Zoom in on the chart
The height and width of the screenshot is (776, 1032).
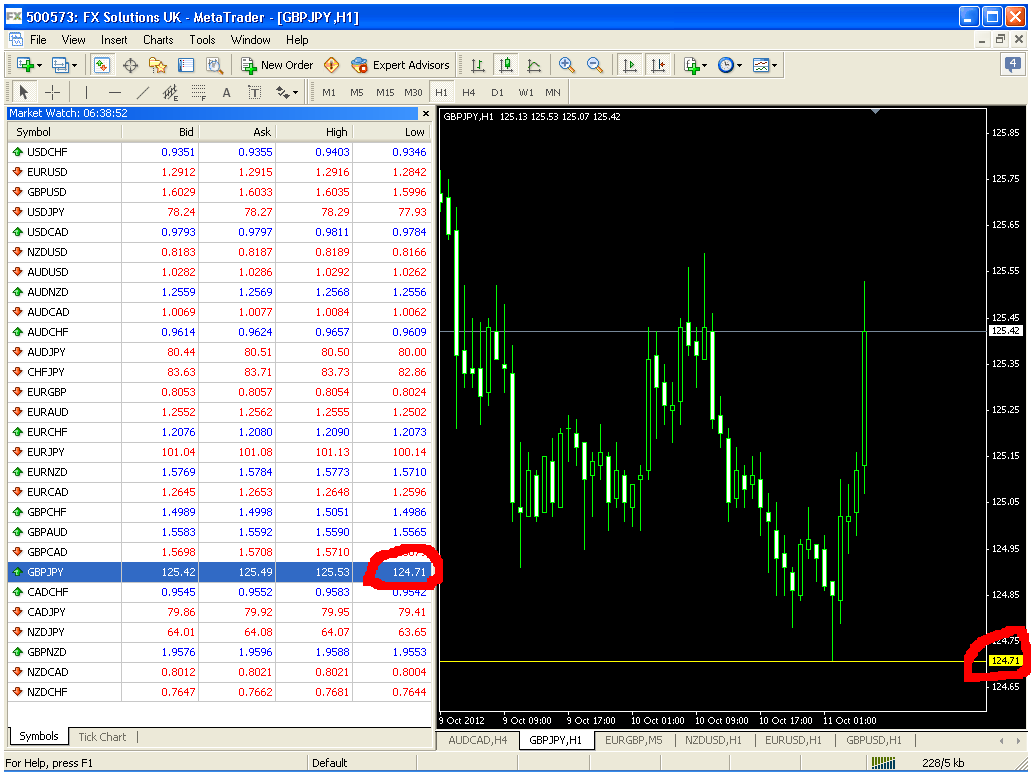coord(566,65)
